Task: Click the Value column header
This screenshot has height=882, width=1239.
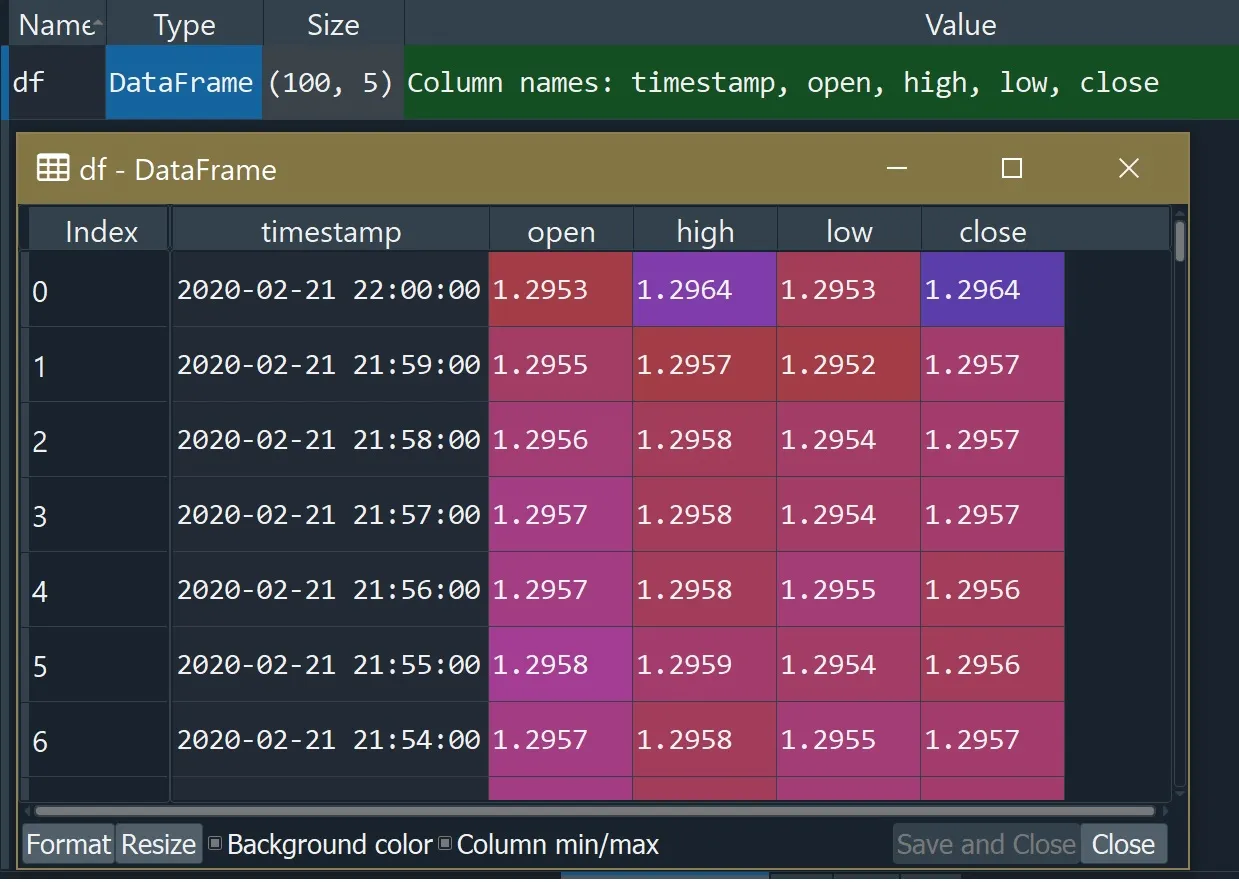Action: point(960,25)
